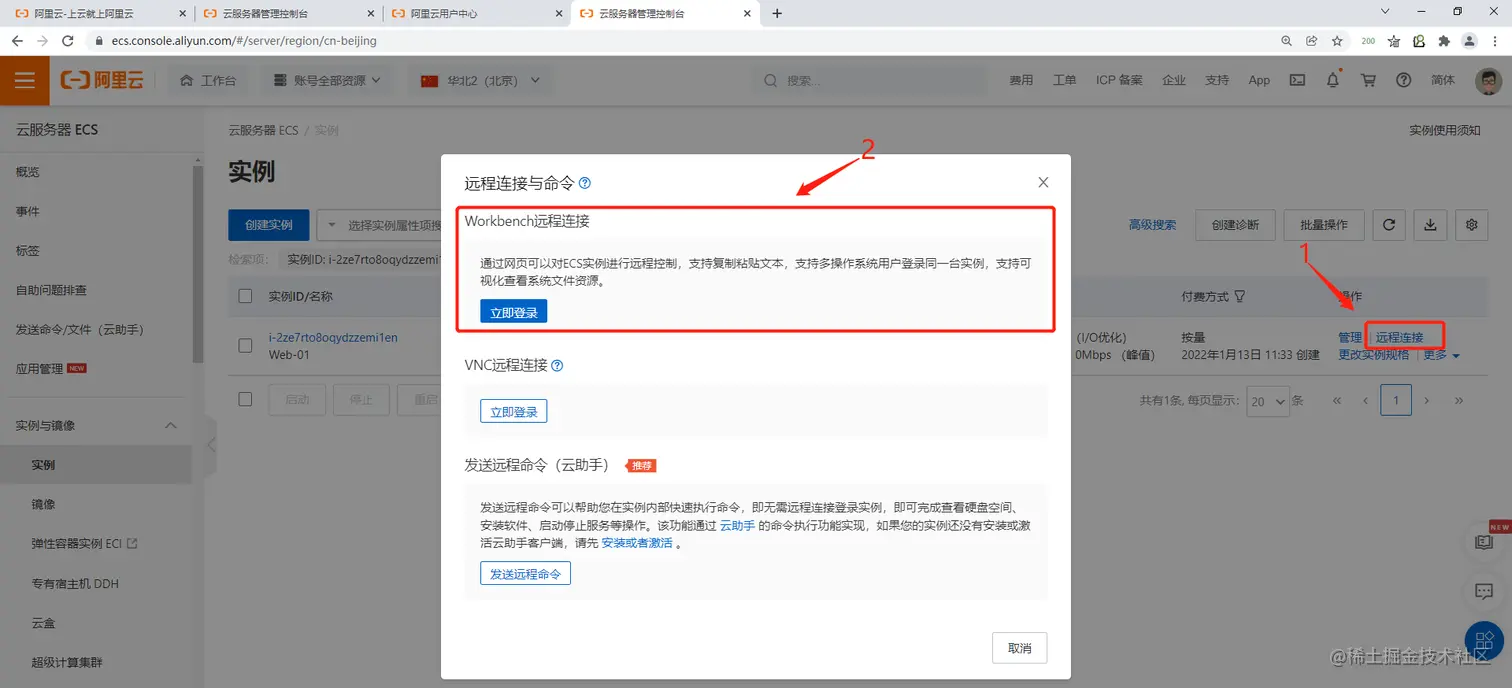
Task: Go to pagination page 1
Action: 1396,400
